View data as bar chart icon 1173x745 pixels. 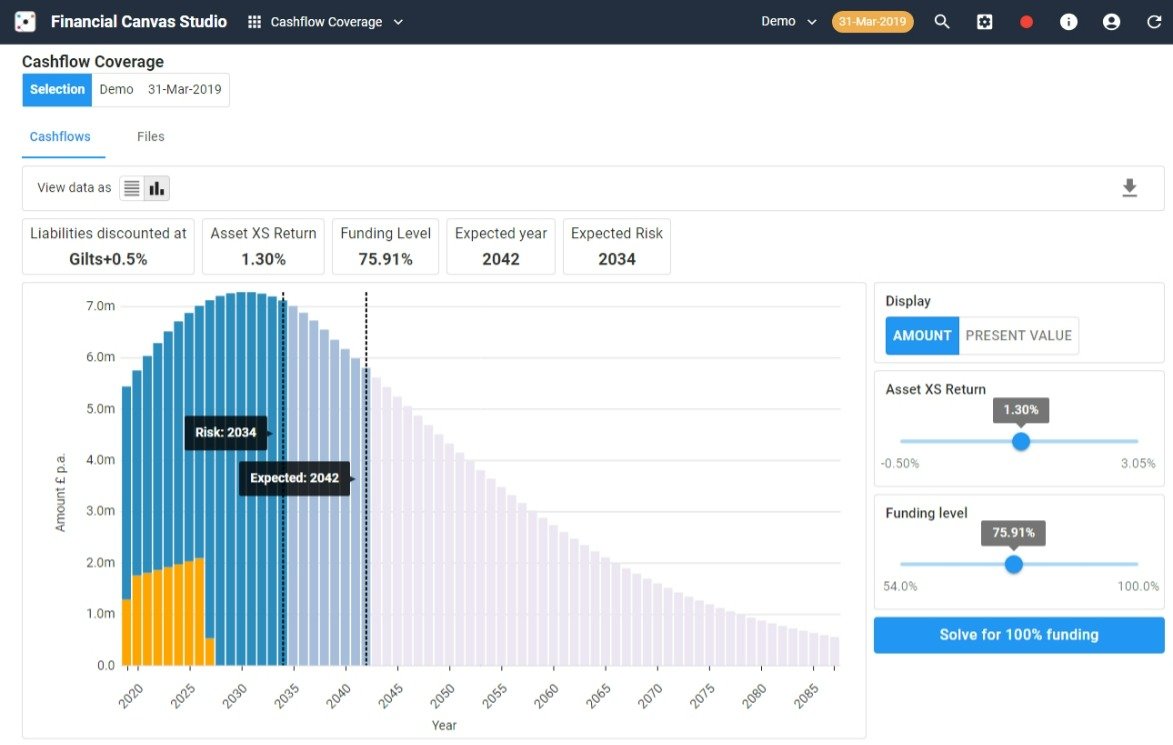click(x=157, y=188)
